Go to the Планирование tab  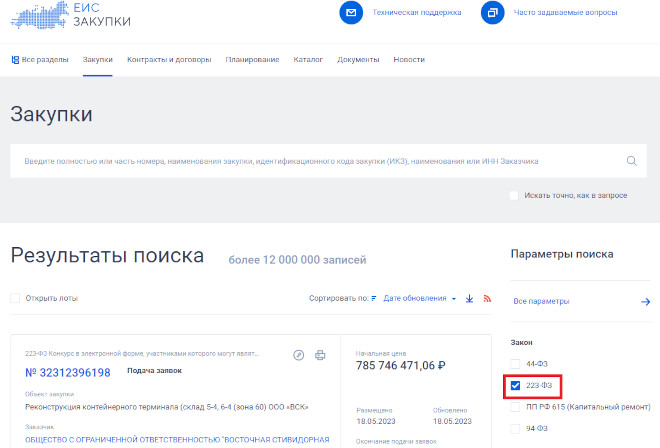(x=252, y=60)
